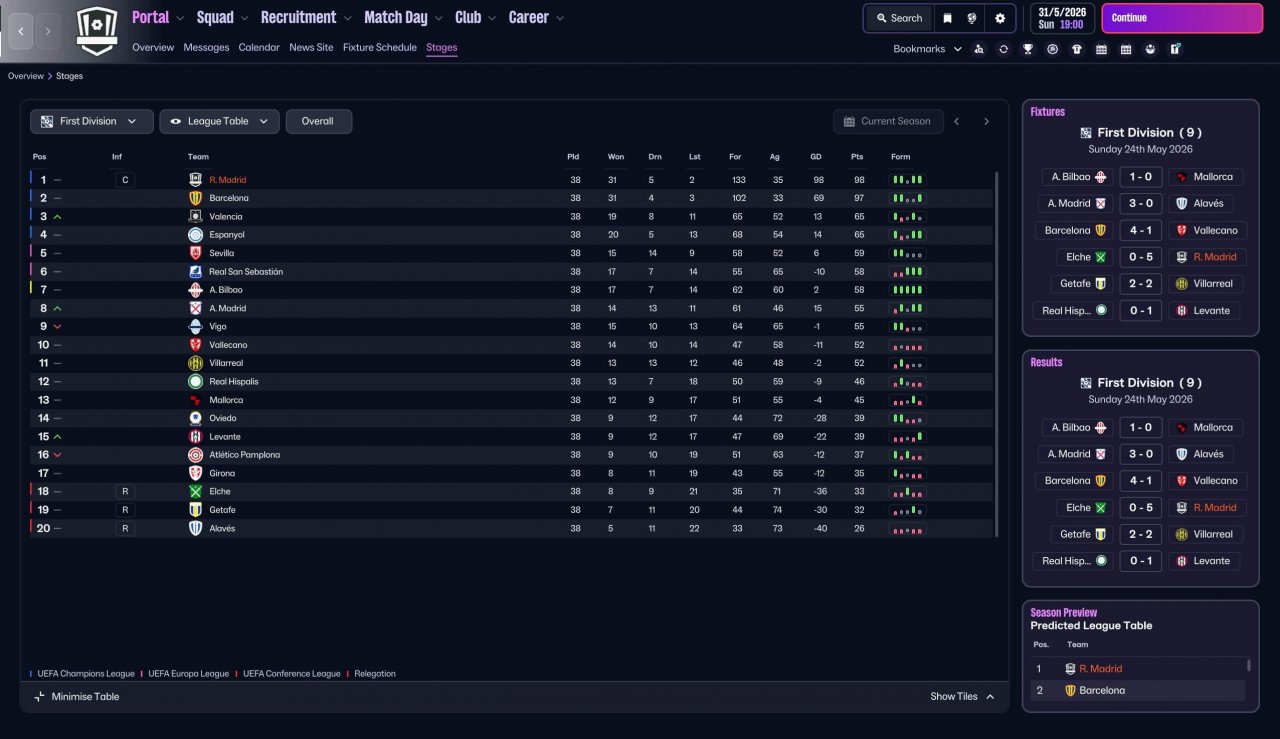Image resolution: width=1280 pixels, height=739 pixels.
Task: Click Atlético Pamplona team name in table
Action: (245, 455)
